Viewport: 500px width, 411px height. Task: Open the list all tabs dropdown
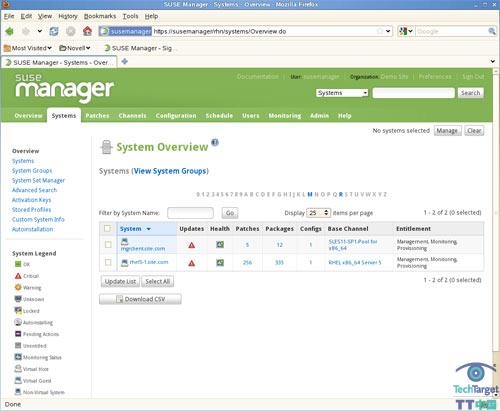click(492, 61)
